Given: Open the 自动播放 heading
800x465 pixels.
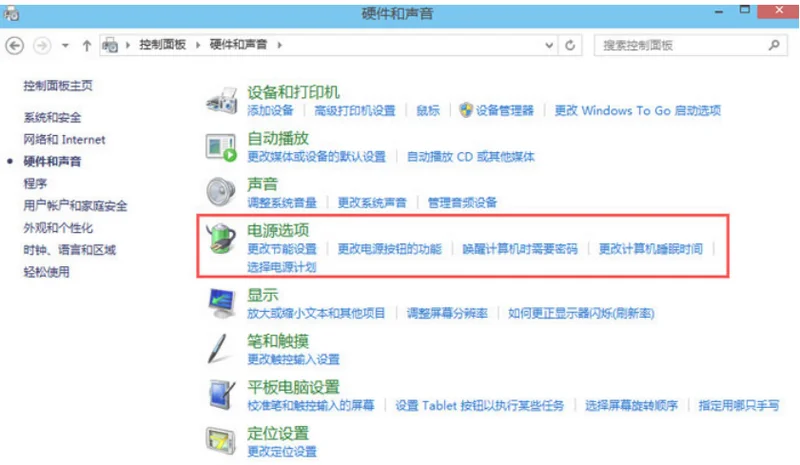Looking at the screenshot, I should [x=278, y=138].
